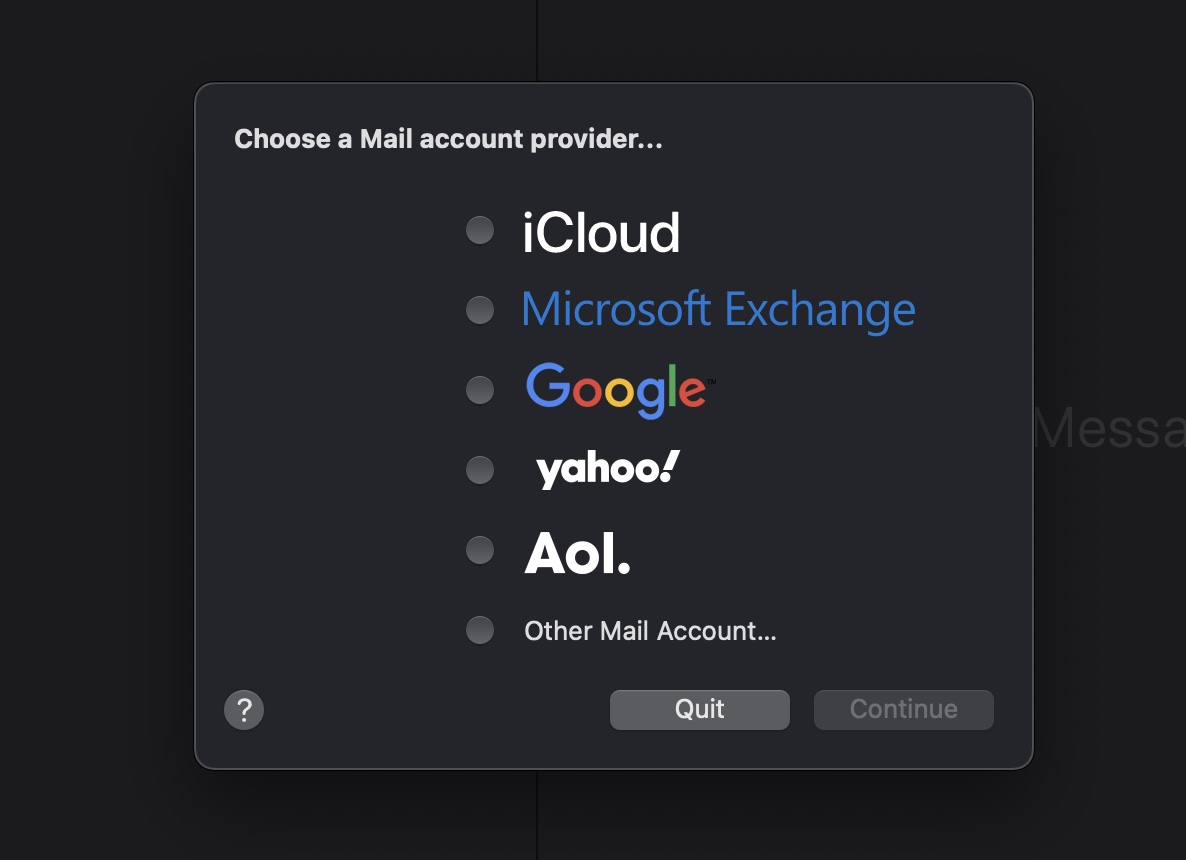Screen dimensions: 1186x860
Task: Click the faded Message text behind dialog
Action: (x=1110, y=428)
